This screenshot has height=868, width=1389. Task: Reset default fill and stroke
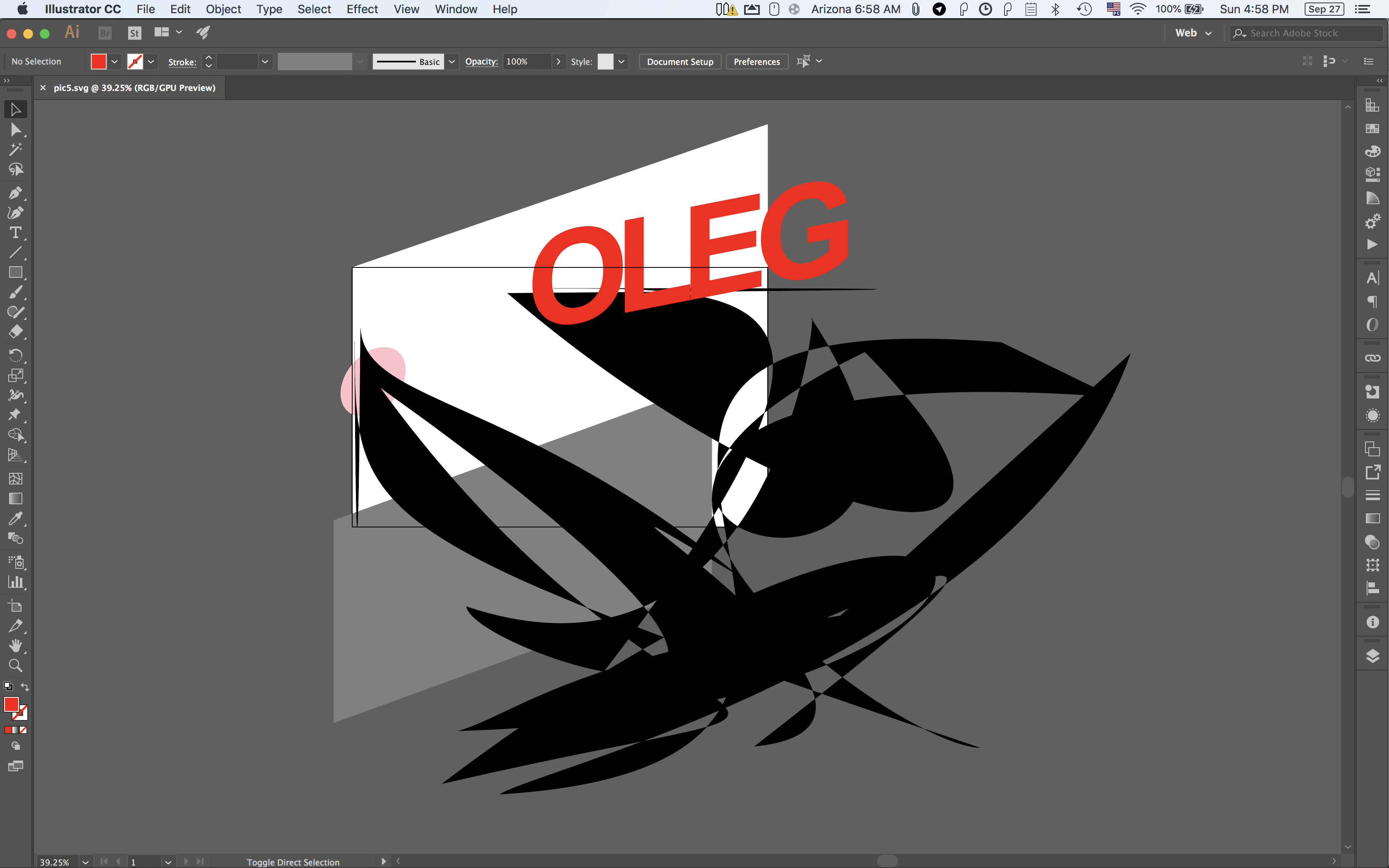pos(8,687)
